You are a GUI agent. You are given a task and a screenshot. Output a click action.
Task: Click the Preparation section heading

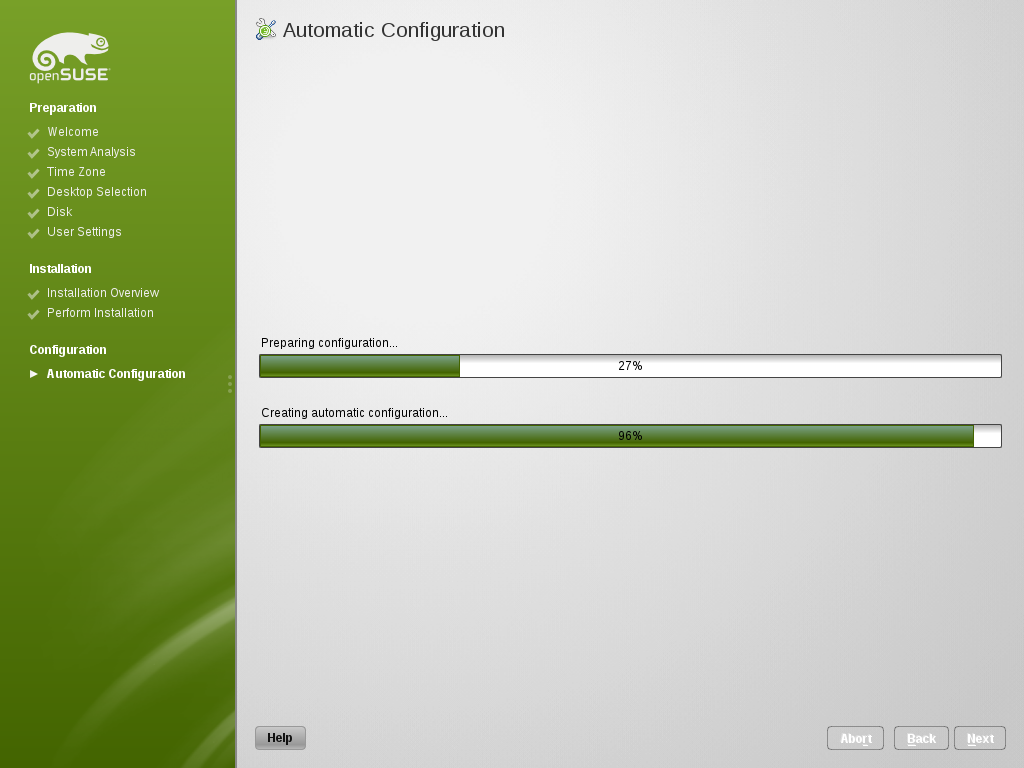pos(63,108)
